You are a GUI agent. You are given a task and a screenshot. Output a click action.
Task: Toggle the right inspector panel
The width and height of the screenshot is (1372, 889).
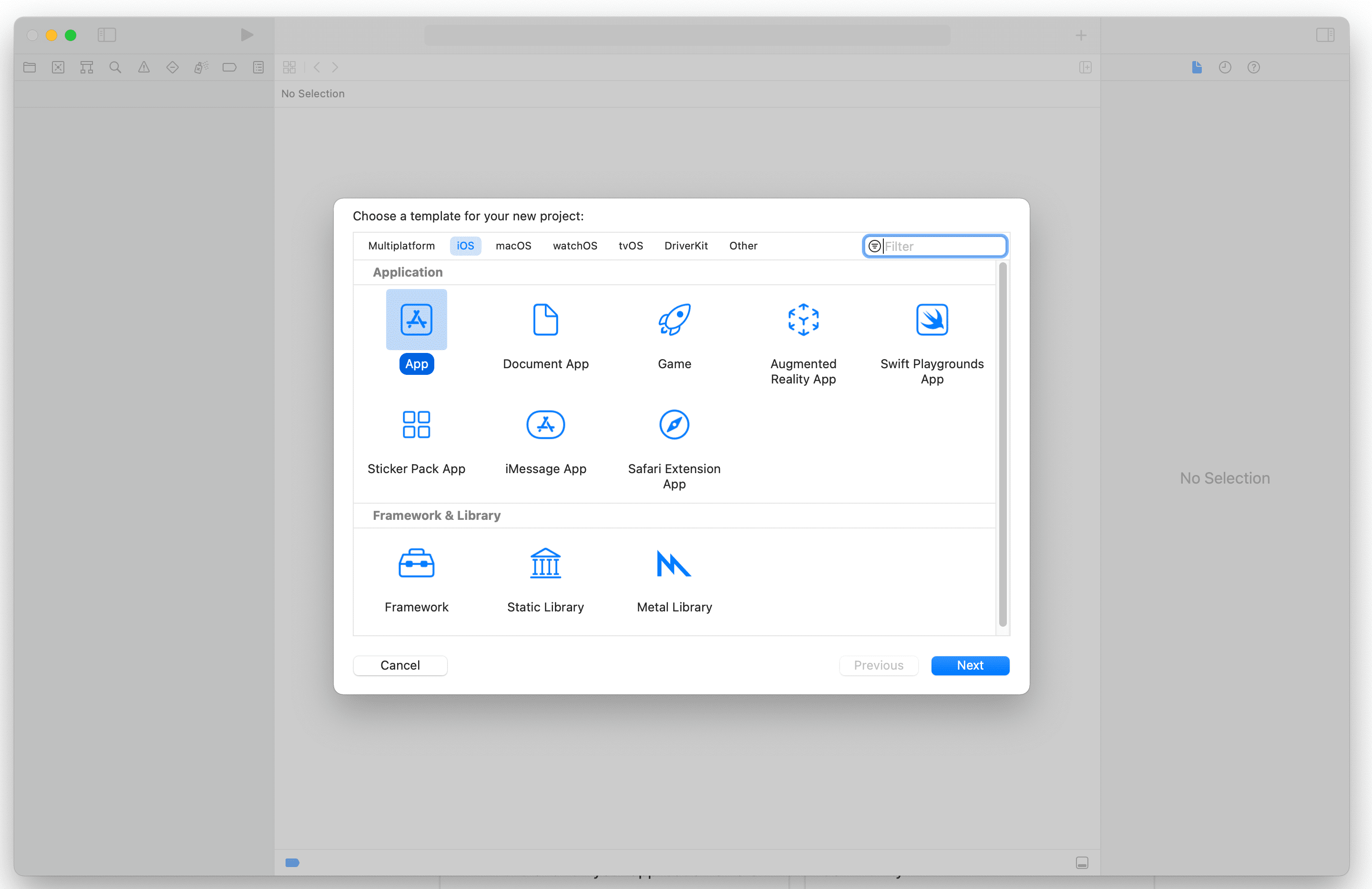[1325, 35]
